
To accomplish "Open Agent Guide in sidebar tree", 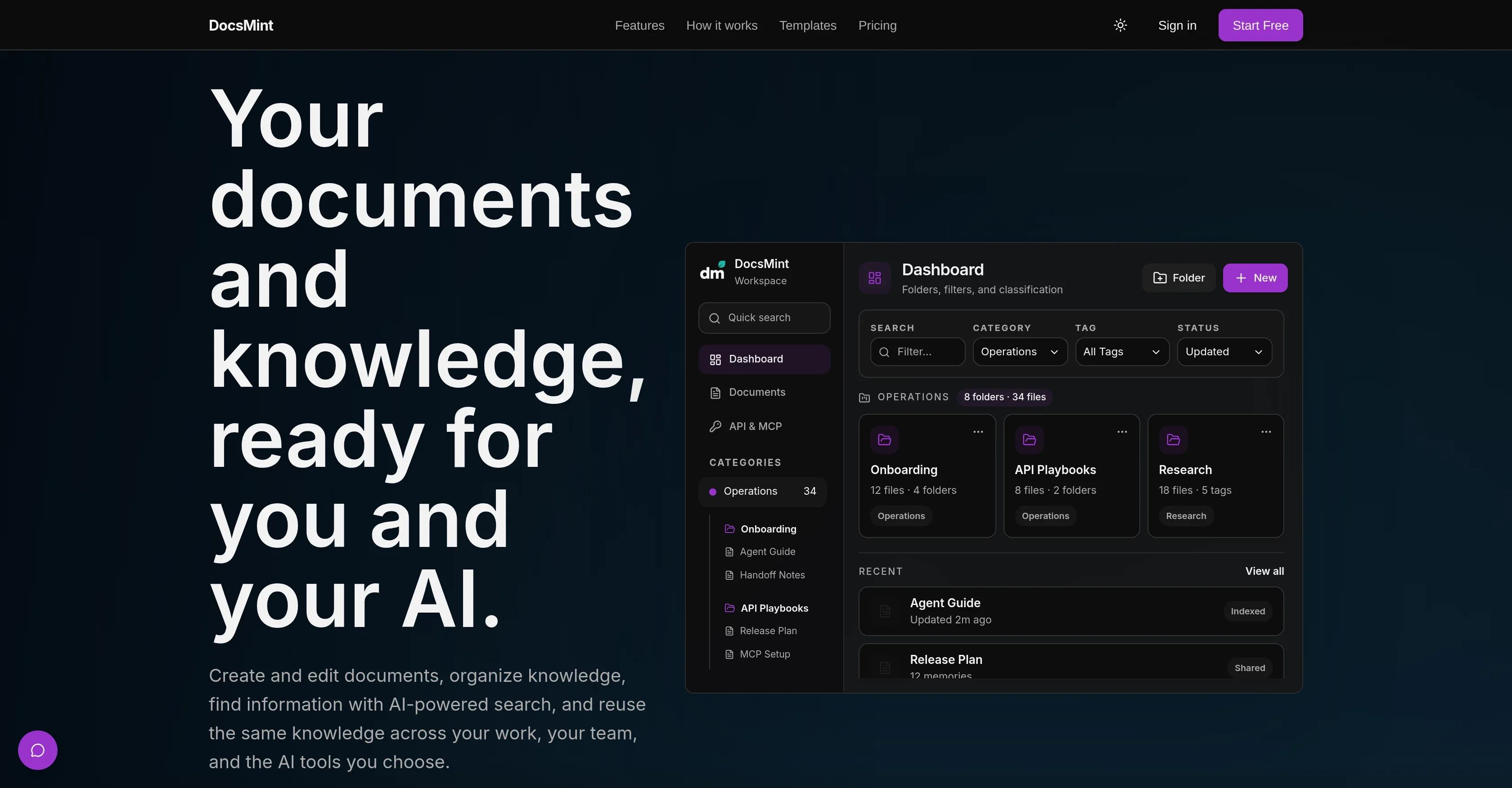I will click(x=767, y=551).
